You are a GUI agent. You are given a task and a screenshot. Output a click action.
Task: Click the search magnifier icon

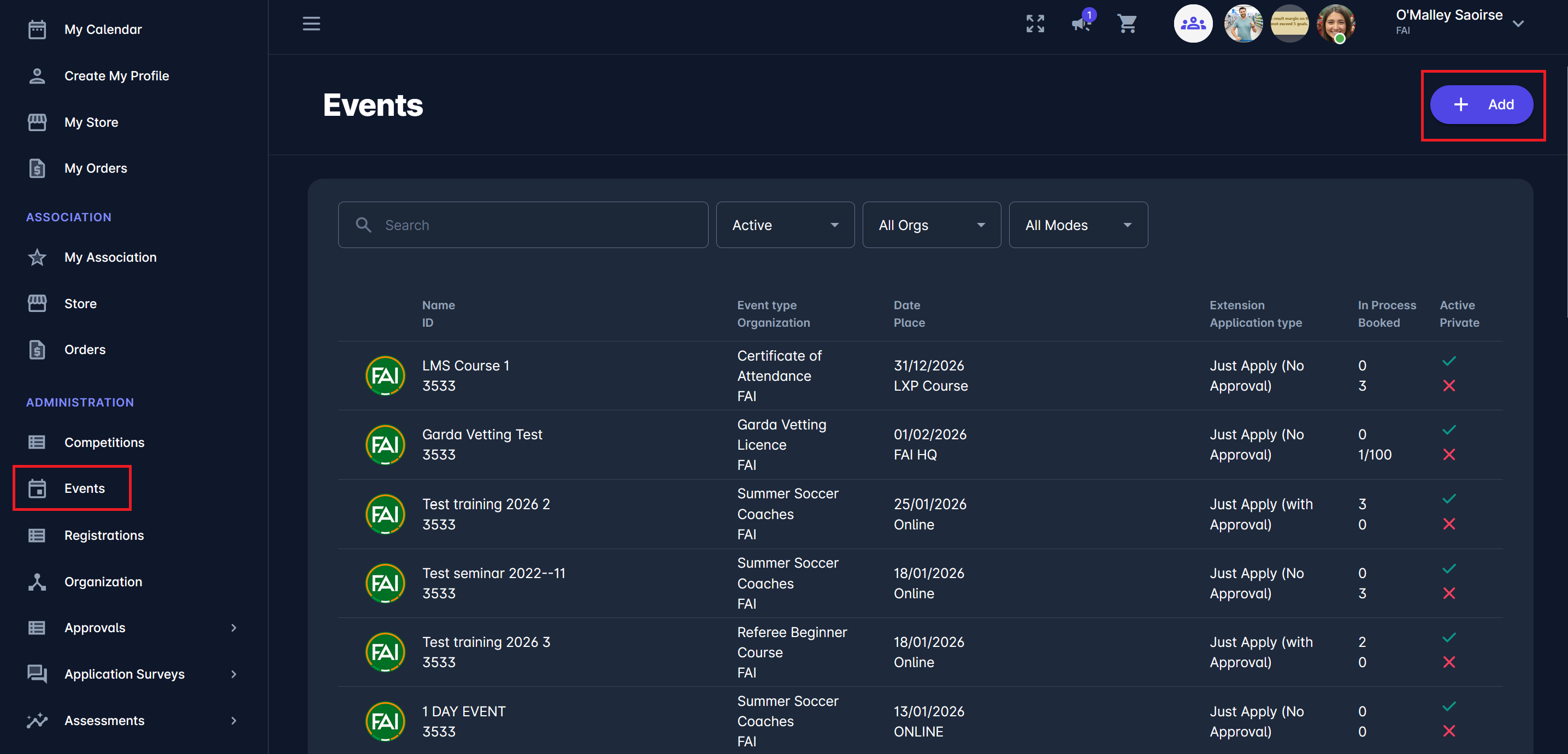pos(363,225)
